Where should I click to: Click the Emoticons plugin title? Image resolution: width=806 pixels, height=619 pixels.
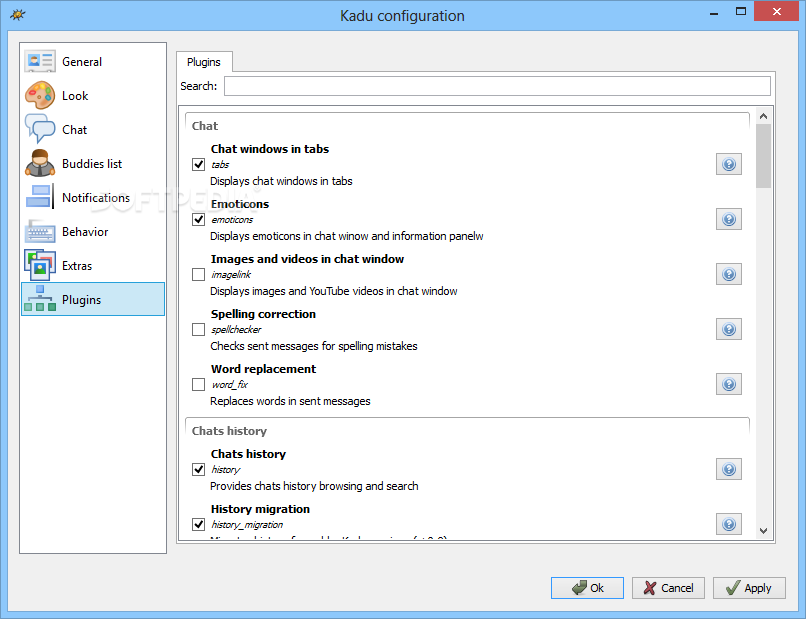[x=240, y=204]
